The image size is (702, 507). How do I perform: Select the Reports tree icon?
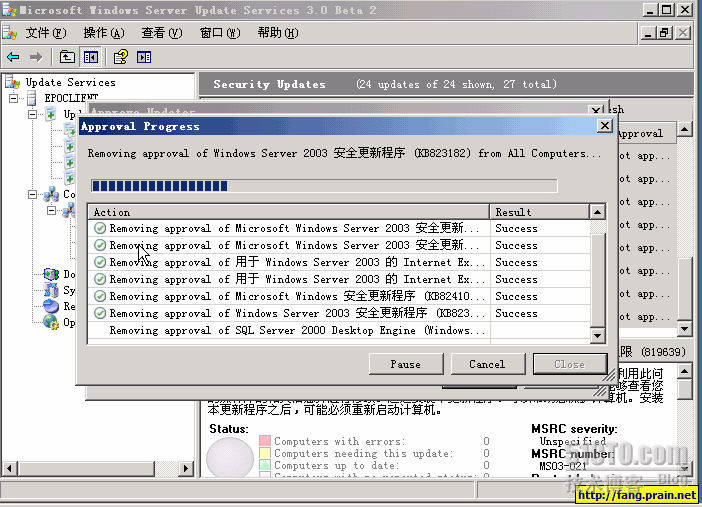click(51, 306)
